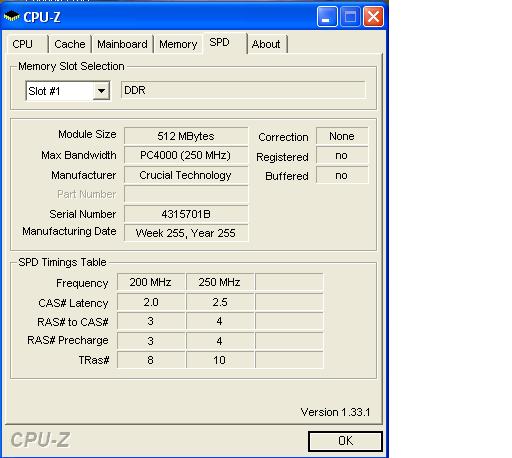The image size is (512, 458).
Task: Open the Memory tab
Action: point(178,44)
